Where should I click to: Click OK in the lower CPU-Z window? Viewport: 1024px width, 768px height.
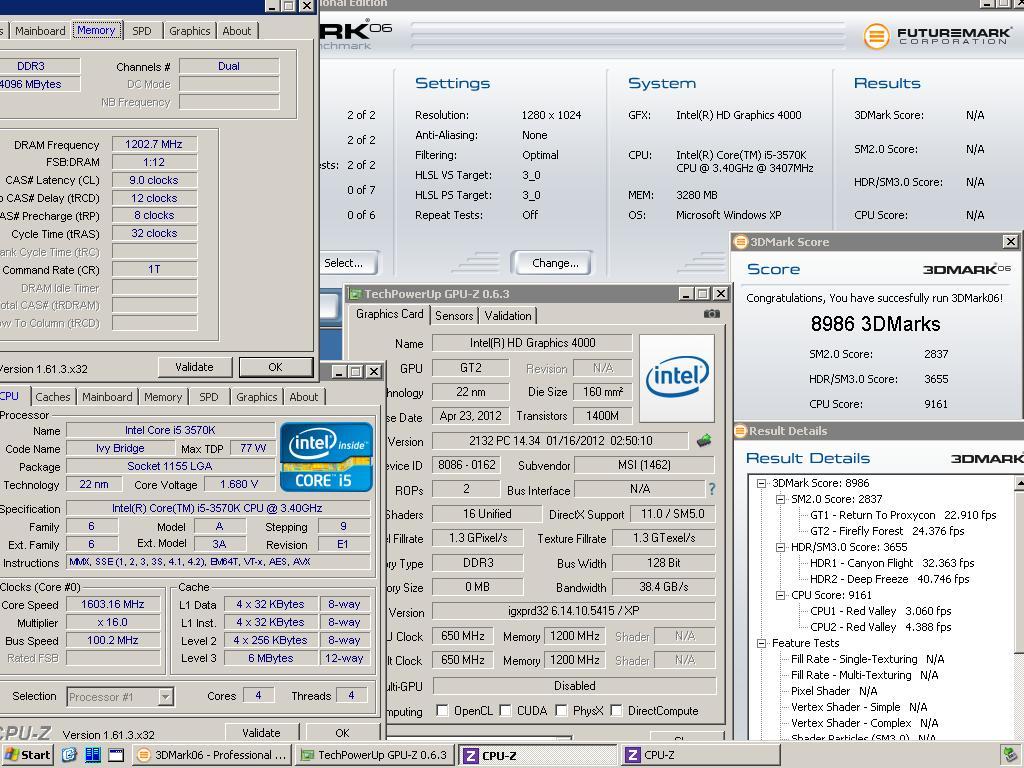tap(342, 733)
